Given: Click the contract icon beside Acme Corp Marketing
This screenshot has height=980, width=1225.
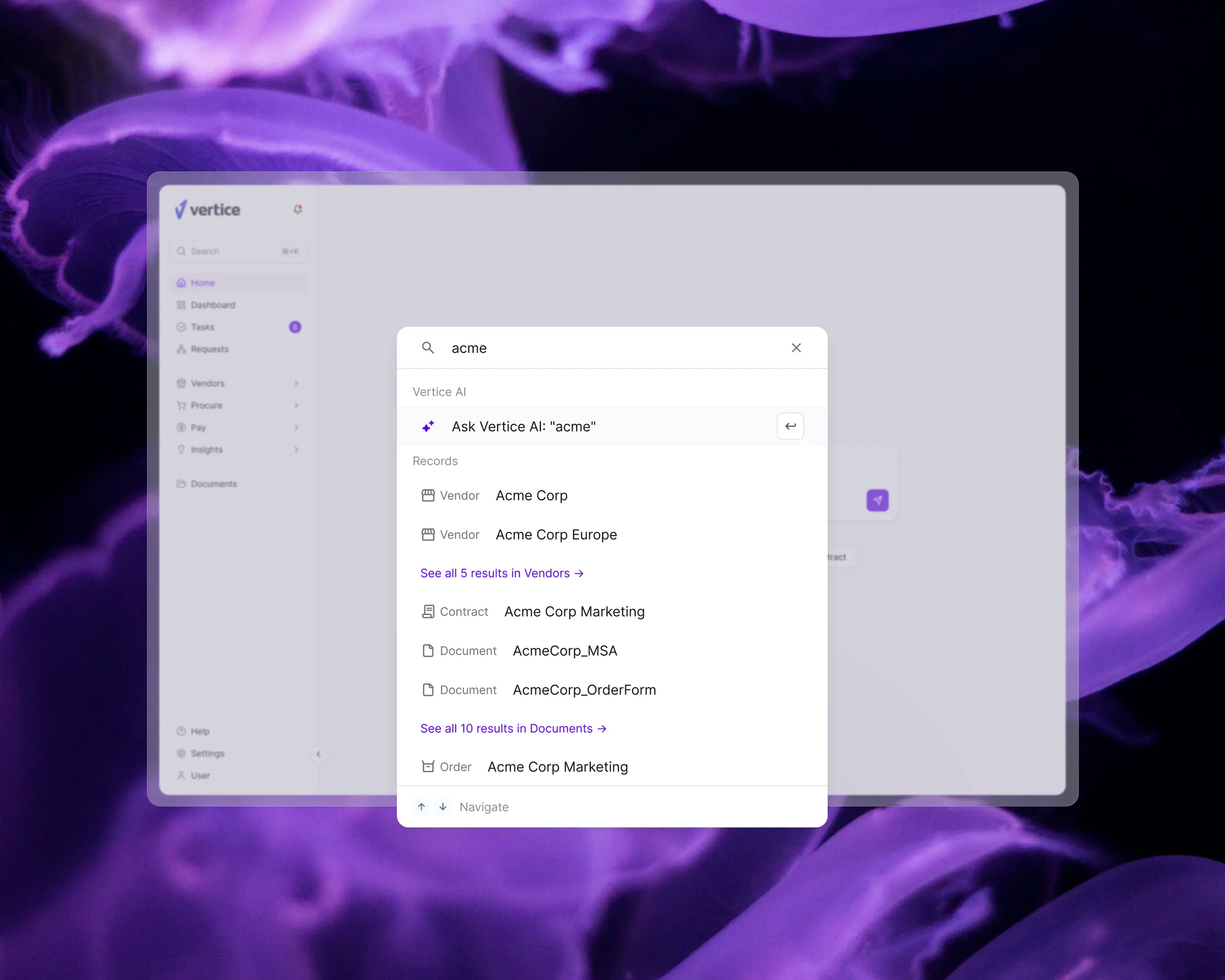Looking at the screenshot, I should click(x=428, y=612).
